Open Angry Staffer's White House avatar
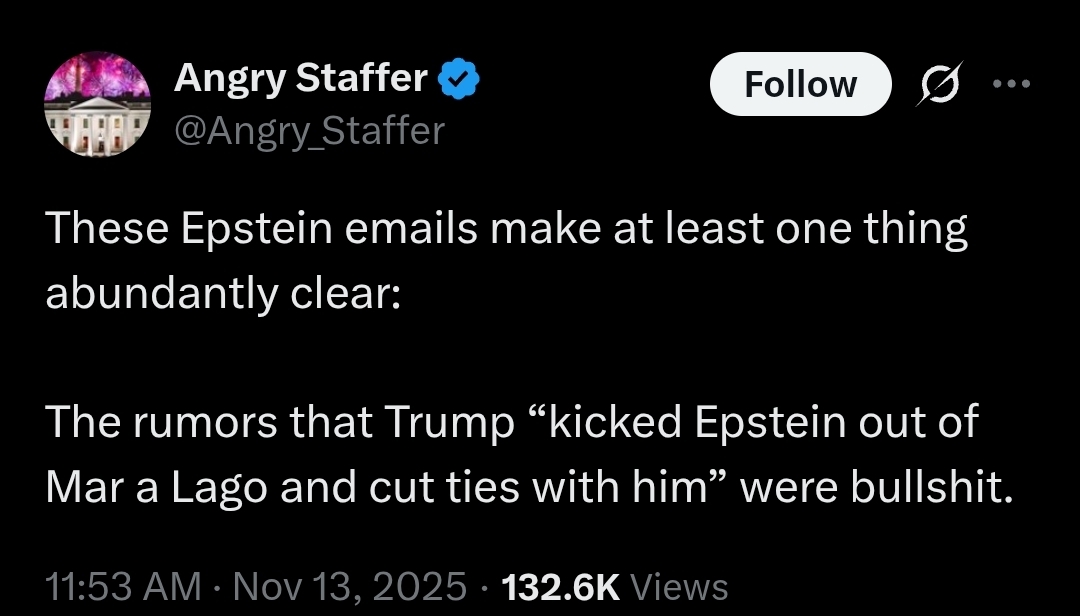1080x616 pixels. point(97,104)
